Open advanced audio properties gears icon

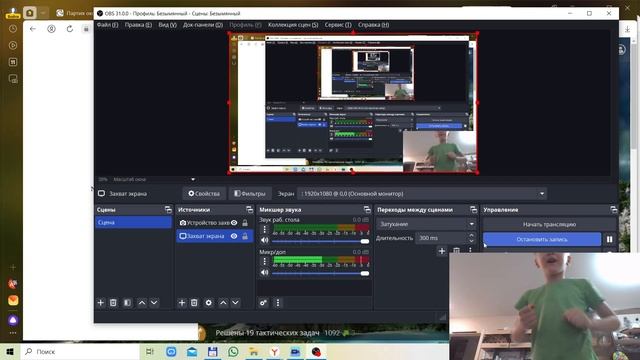[x=263, y=302]
